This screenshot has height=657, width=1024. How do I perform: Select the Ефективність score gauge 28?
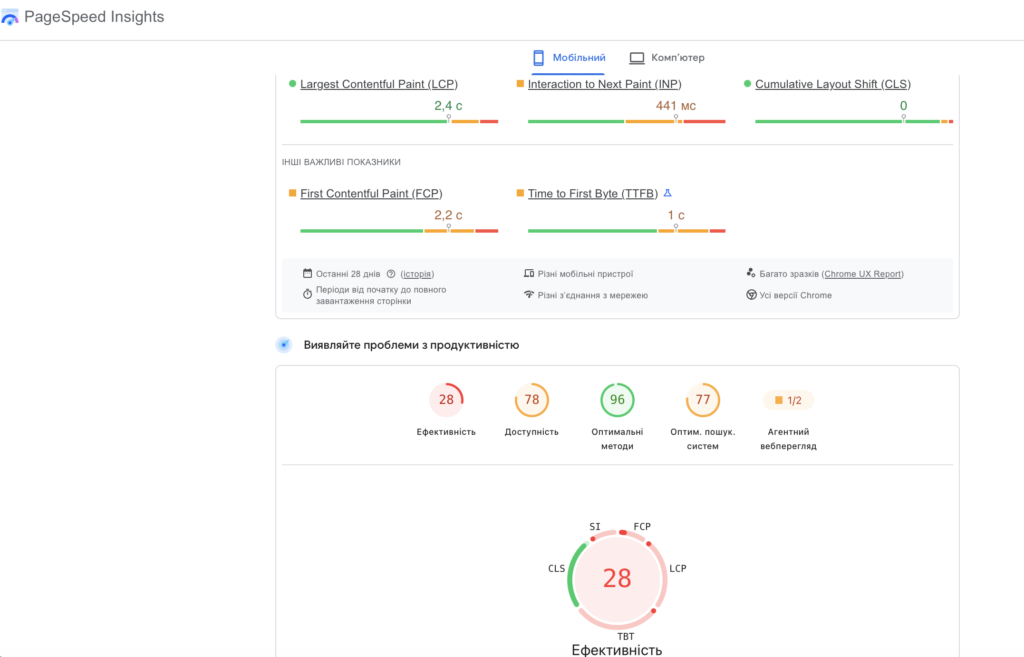[x=446, y=400]
